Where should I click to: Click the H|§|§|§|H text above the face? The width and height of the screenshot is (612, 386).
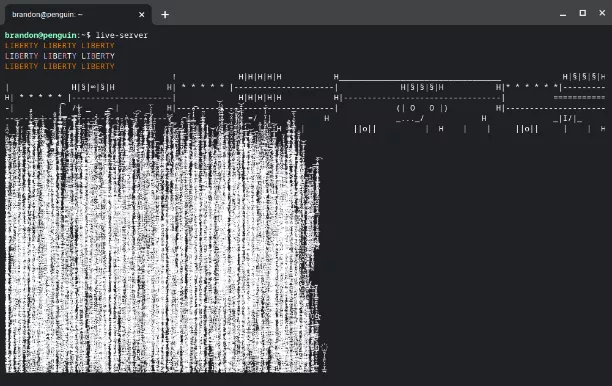pyautogui.click(x=422, y=87)
